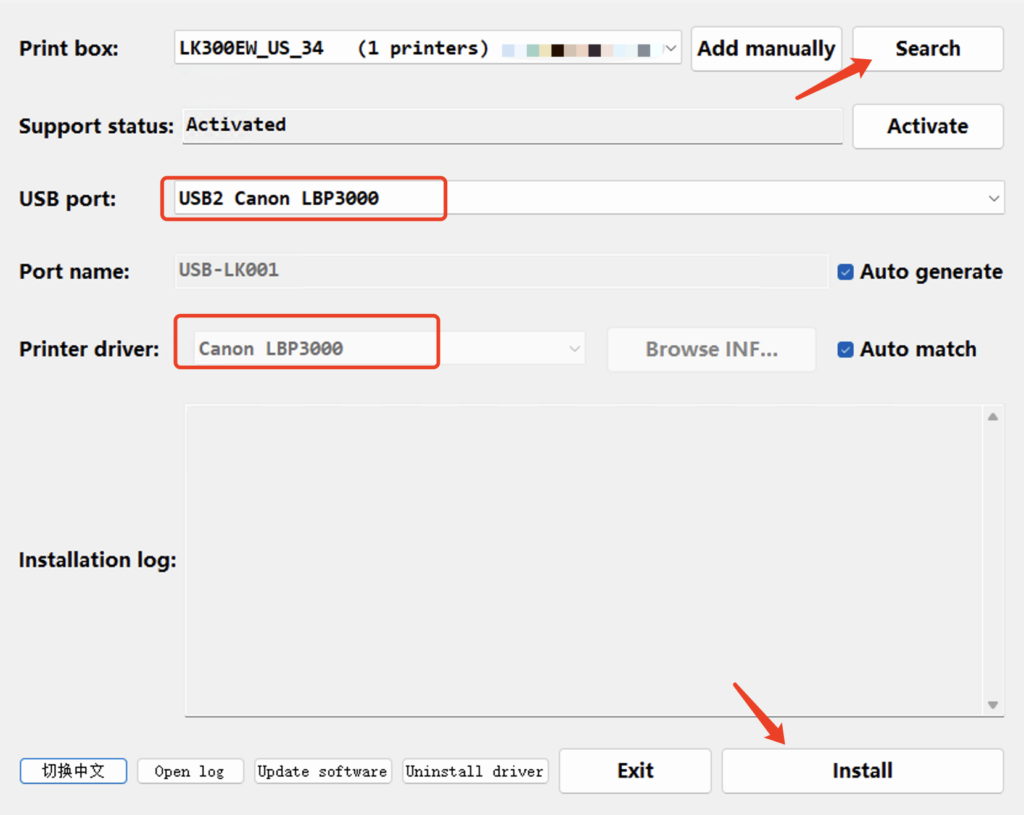The height and width of the screenshot is (815, 1024).
Task: Start installation with the Install button
Action: coord(862,771)
